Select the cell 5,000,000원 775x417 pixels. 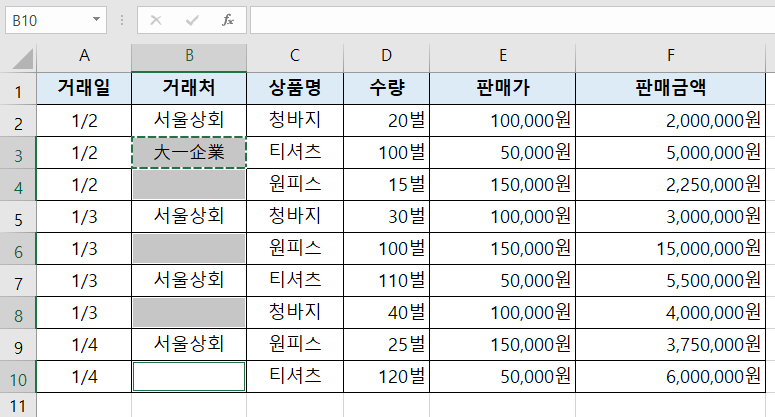click(671, 153)
